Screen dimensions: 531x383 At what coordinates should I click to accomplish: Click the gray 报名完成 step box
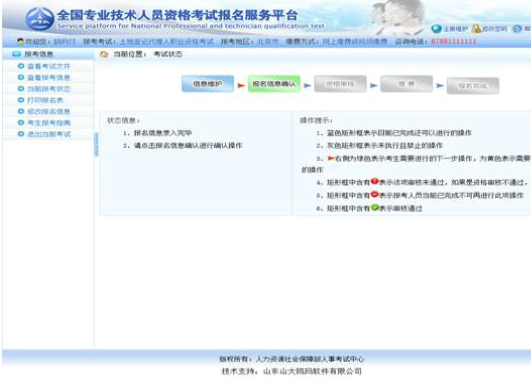(x=473, y=86)
